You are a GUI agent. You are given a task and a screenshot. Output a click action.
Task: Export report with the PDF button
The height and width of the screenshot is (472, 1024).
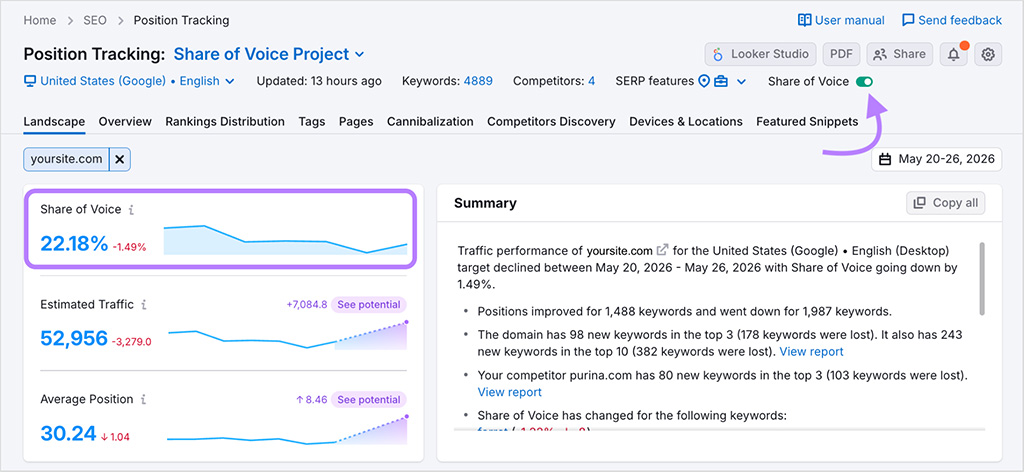pyautogui.click(x=841, y=55)
